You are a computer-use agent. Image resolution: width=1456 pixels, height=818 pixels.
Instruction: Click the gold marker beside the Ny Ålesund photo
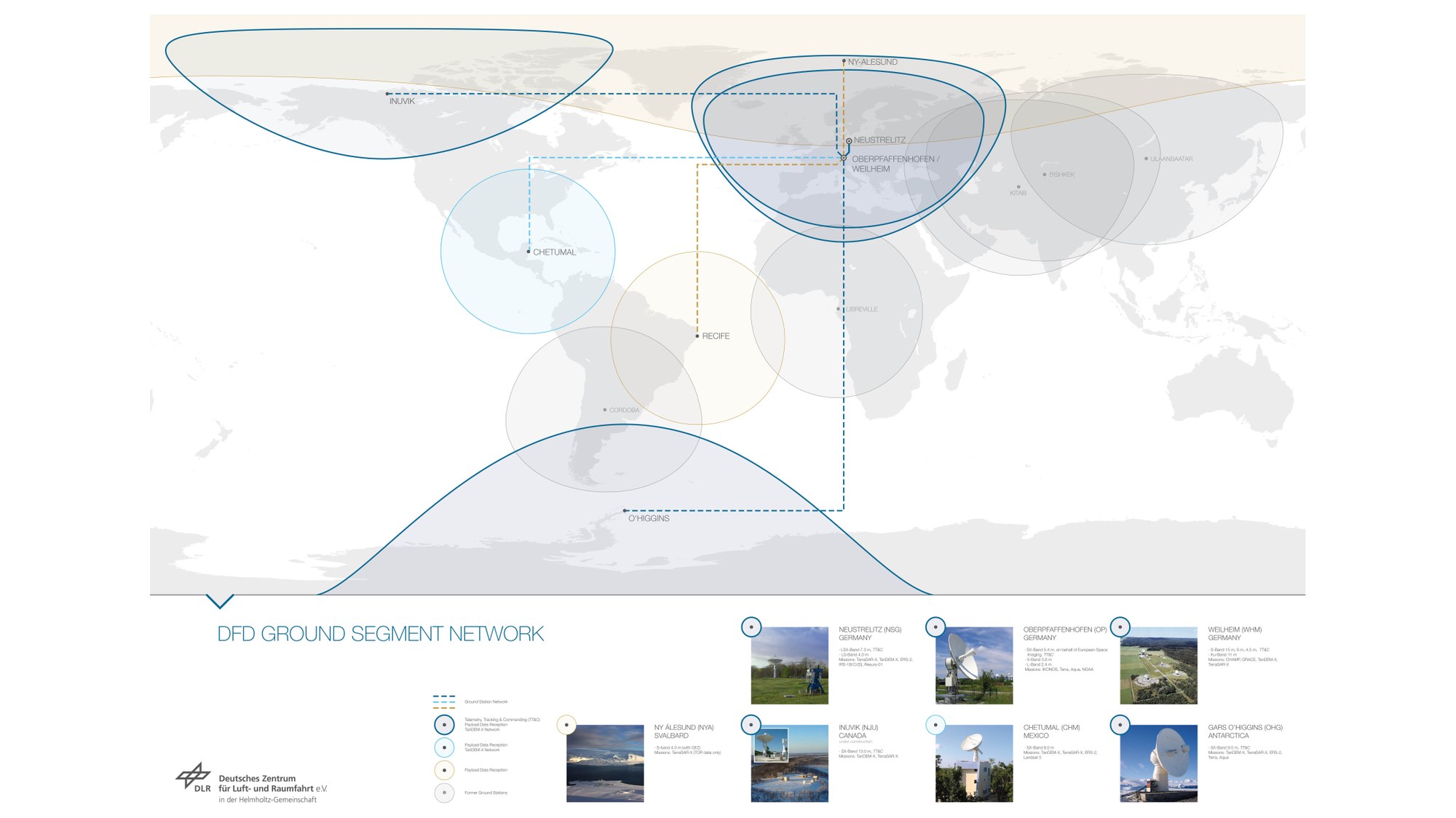[x=566, y=725]
